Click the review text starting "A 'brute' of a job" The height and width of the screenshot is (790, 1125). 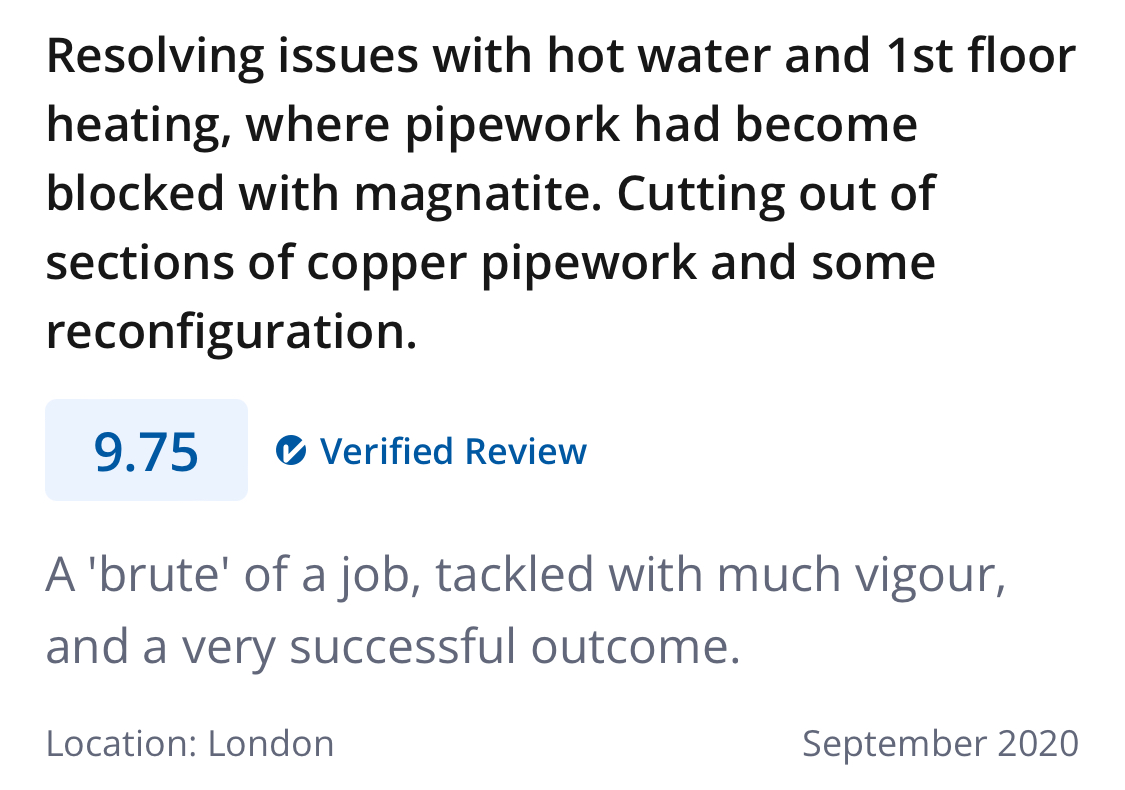[x=526, y=610]
